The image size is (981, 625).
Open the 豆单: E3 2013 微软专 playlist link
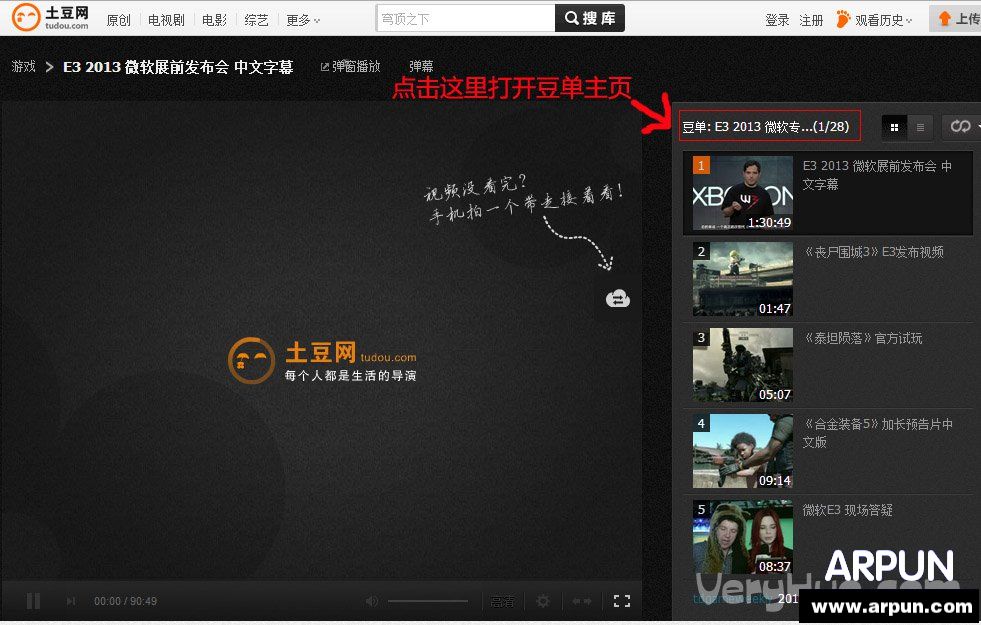(x=769, y=126)
